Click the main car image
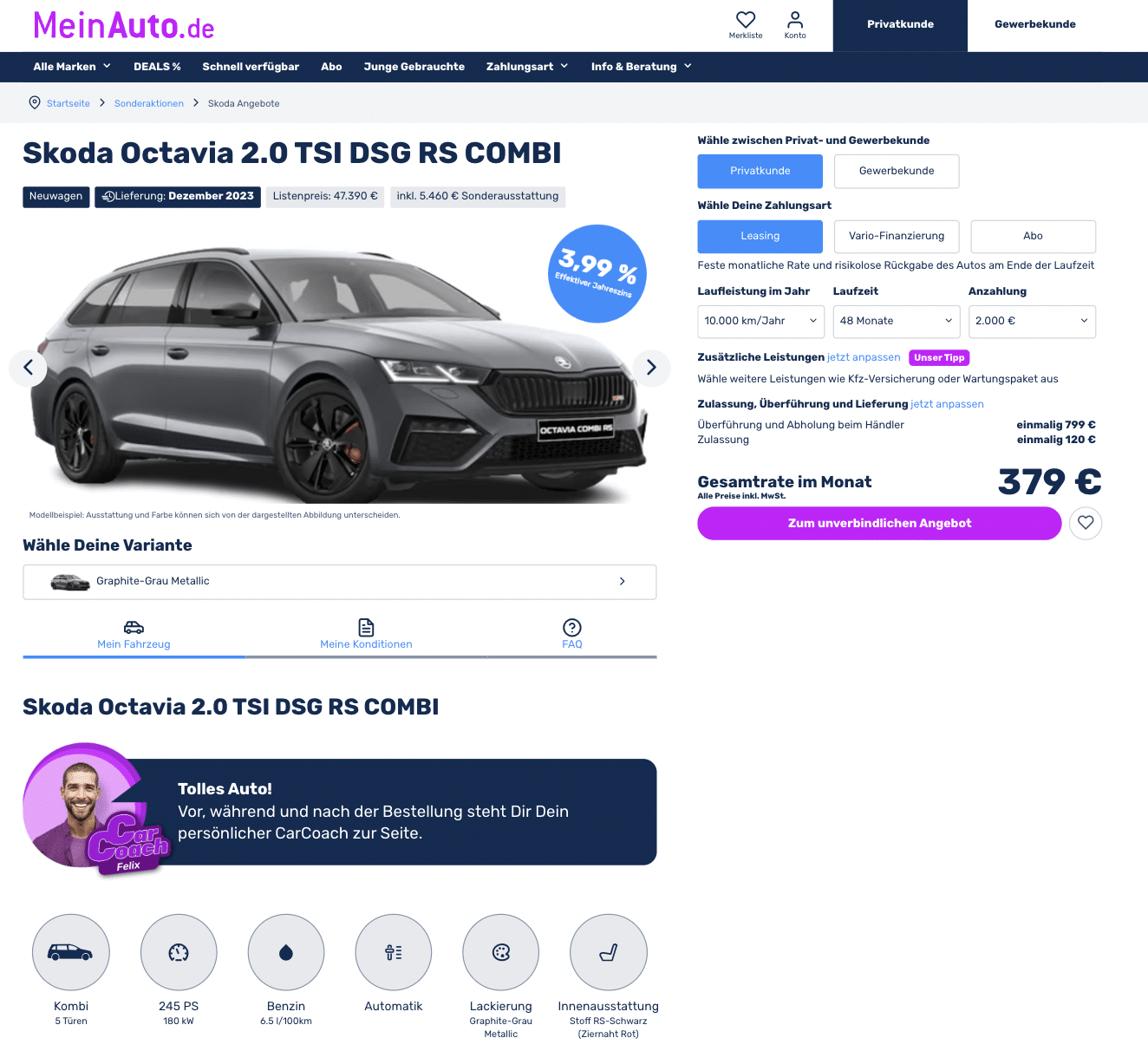Image resolution: width=1148 pixels, height=1051 pixels. 338,364
